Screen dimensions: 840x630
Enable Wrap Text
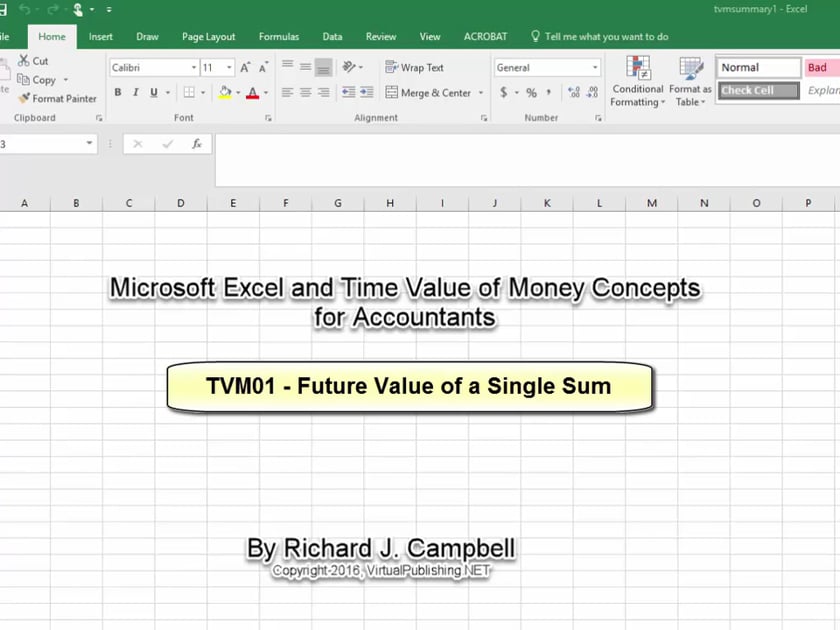[414, 68]
